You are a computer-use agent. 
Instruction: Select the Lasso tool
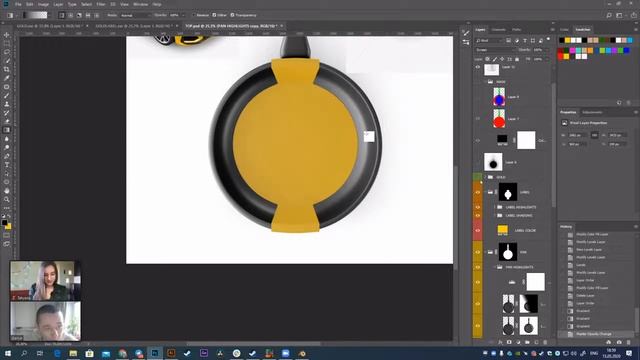pyautogui.click(x=7, y=52)
